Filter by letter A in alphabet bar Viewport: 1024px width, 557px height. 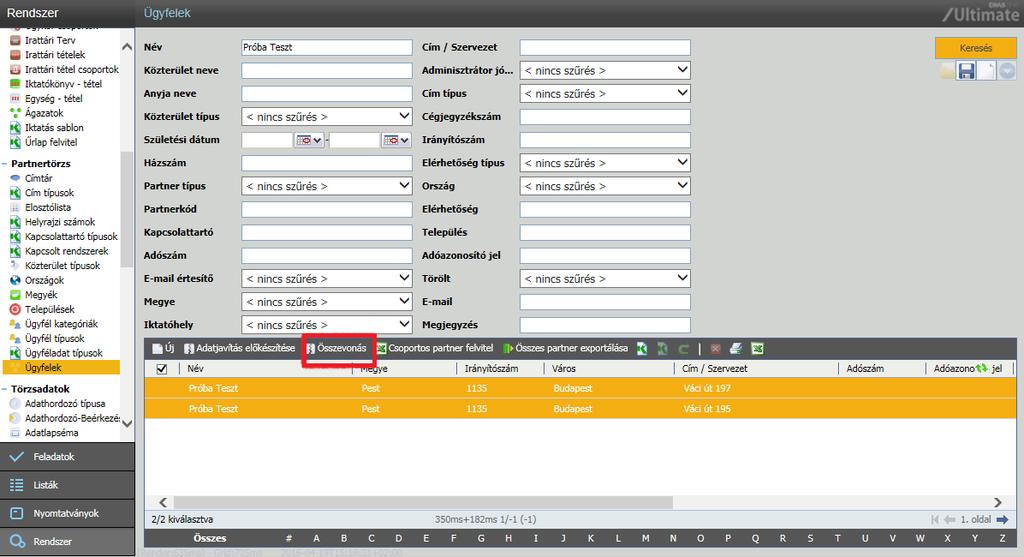(316, 539)
